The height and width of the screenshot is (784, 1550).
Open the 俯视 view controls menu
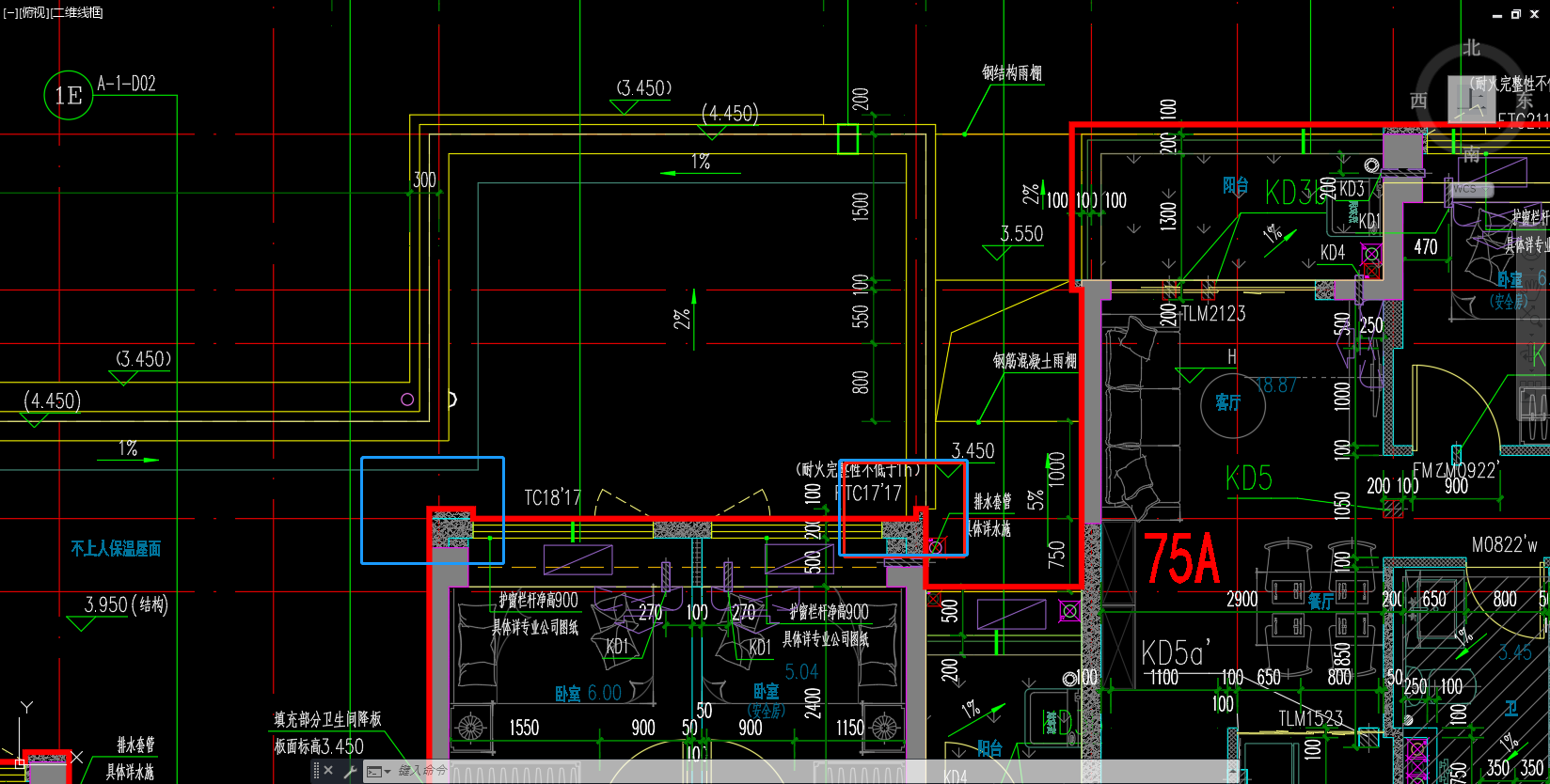click(x=33, y=12)
